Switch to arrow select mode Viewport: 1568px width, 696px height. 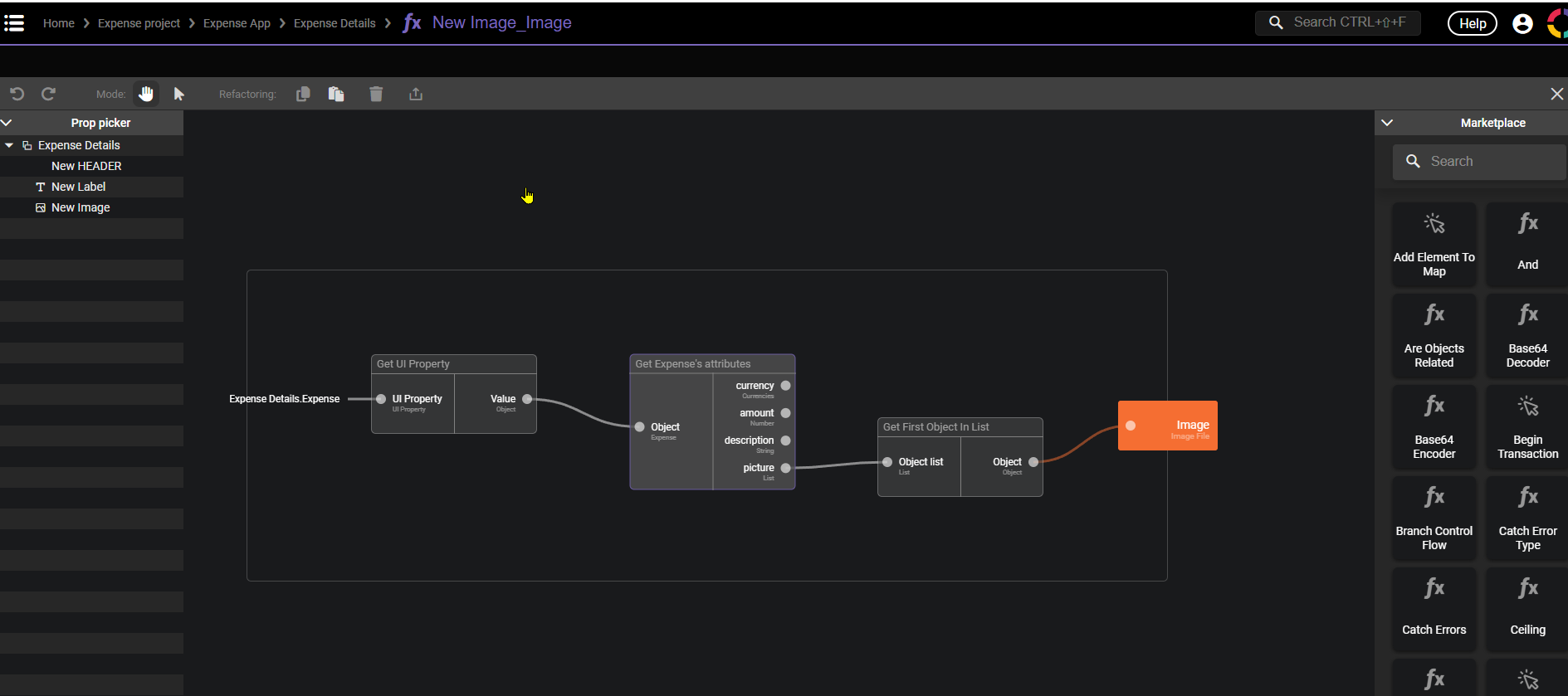(178, 94)
